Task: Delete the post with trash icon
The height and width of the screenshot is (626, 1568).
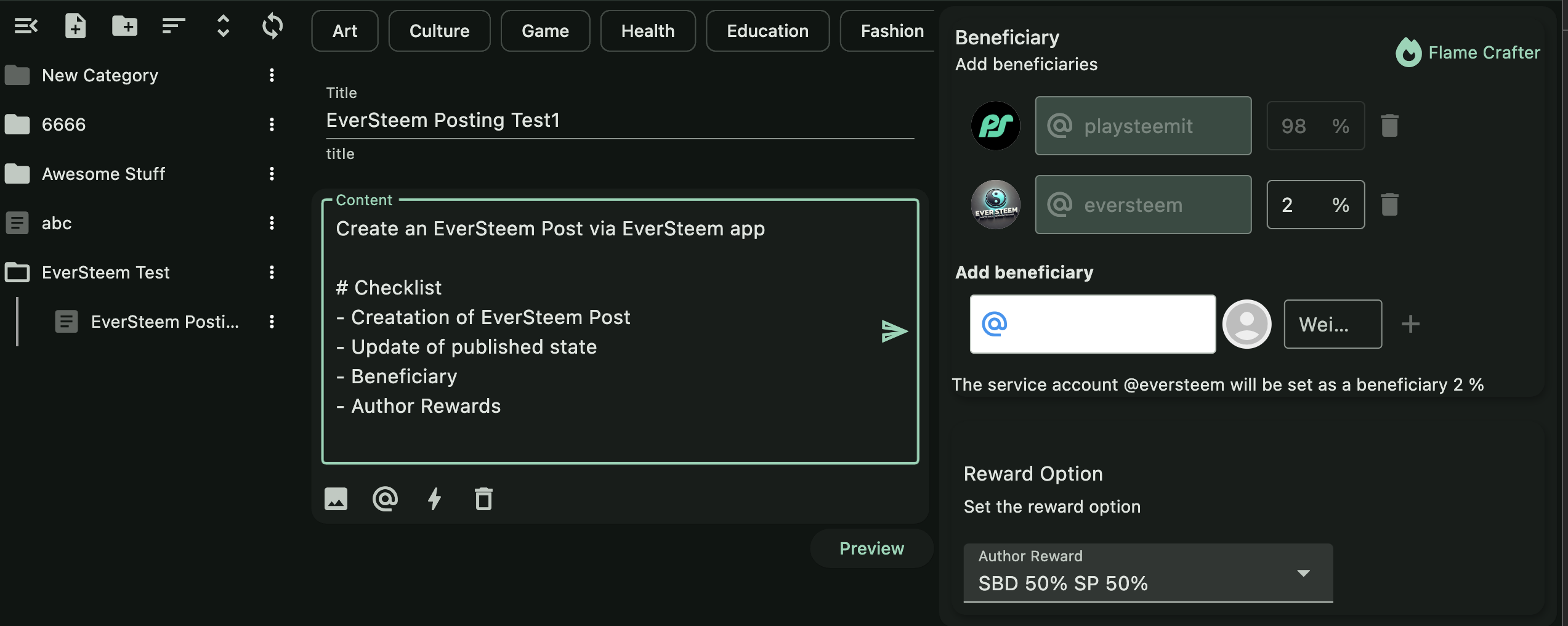Action: [484, 499]
